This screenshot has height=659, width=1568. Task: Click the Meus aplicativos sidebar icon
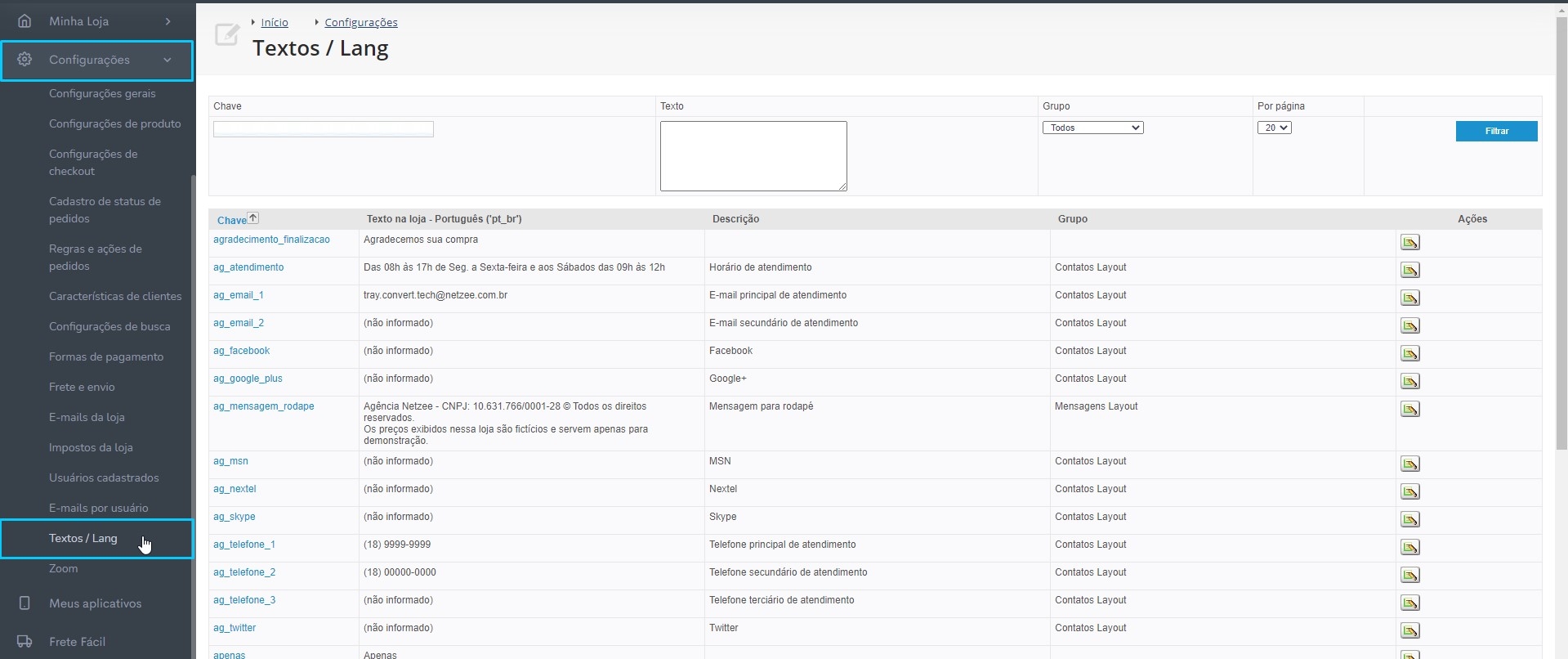point(25,603)
